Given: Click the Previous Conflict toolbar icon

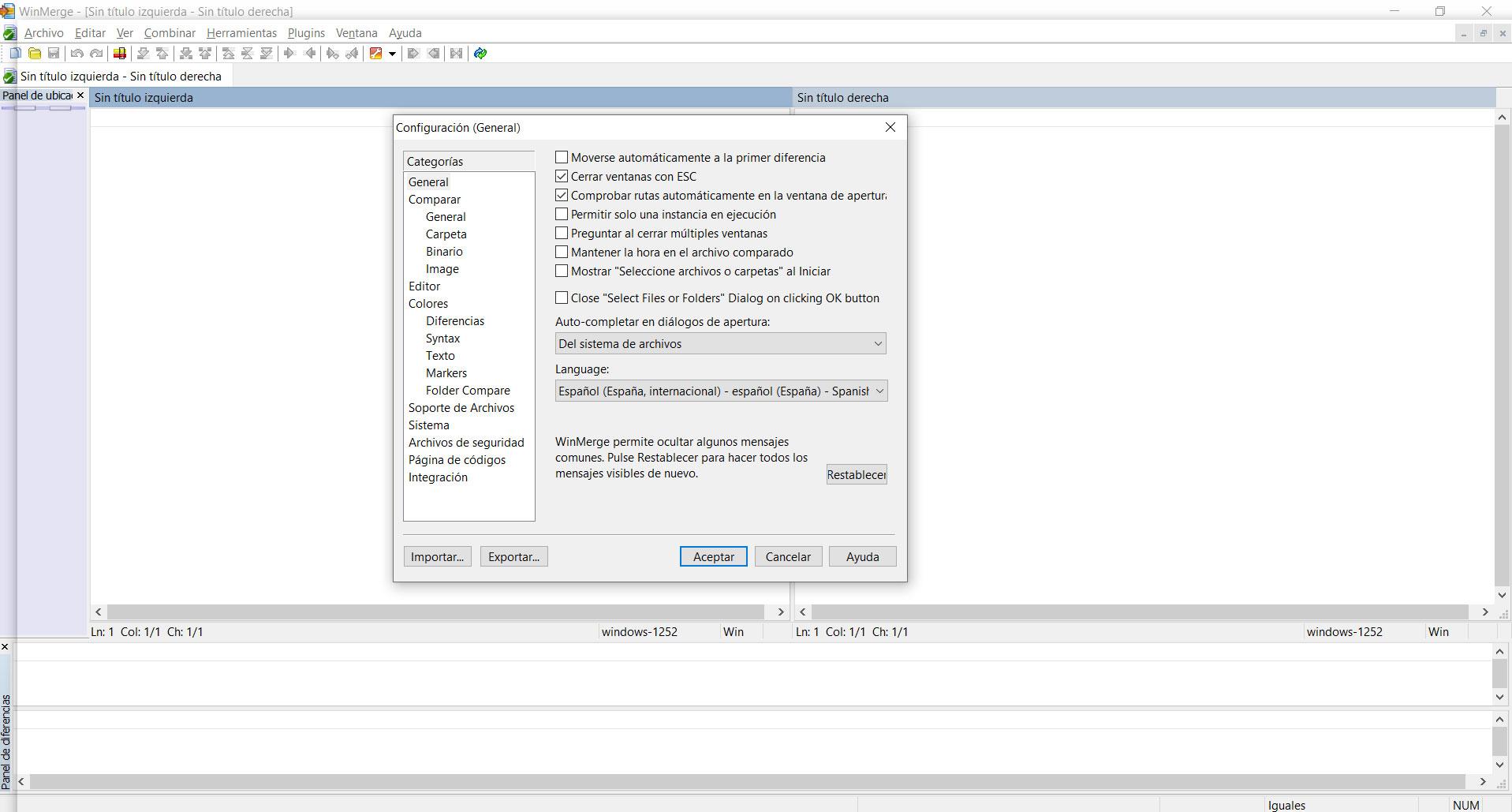Looking at the screenshot, I should coord(205,53).
